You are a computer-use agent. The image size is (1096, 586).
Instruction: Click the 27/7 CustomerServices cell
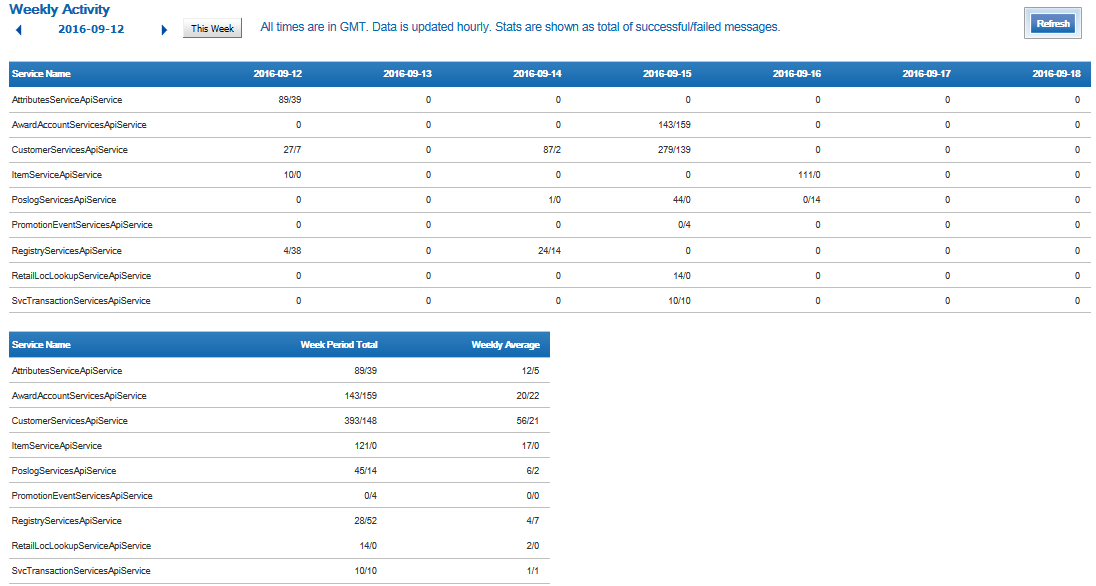click(x=292, y=150)
